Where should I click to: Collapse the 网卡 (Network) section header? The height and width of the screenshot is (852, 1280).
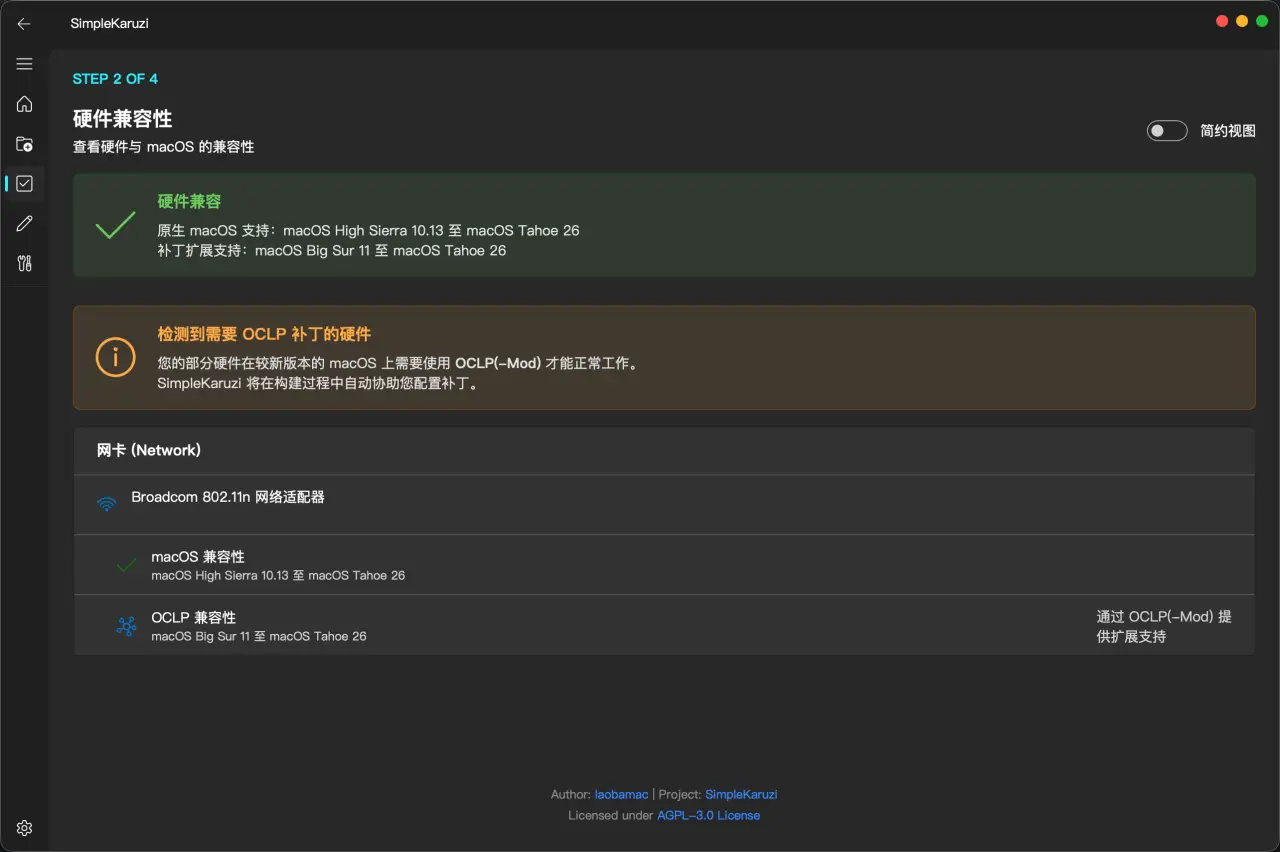coord(663,451)
